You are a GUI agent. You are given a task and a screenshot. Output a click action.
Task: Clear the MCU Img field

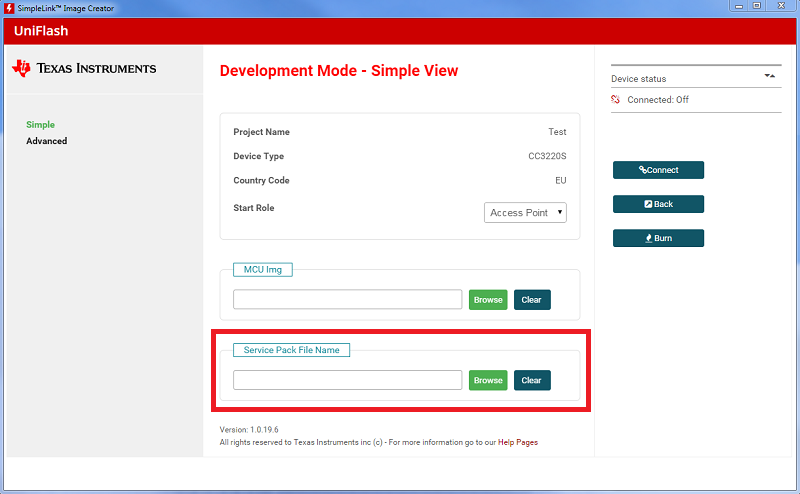tap(532, 299)
